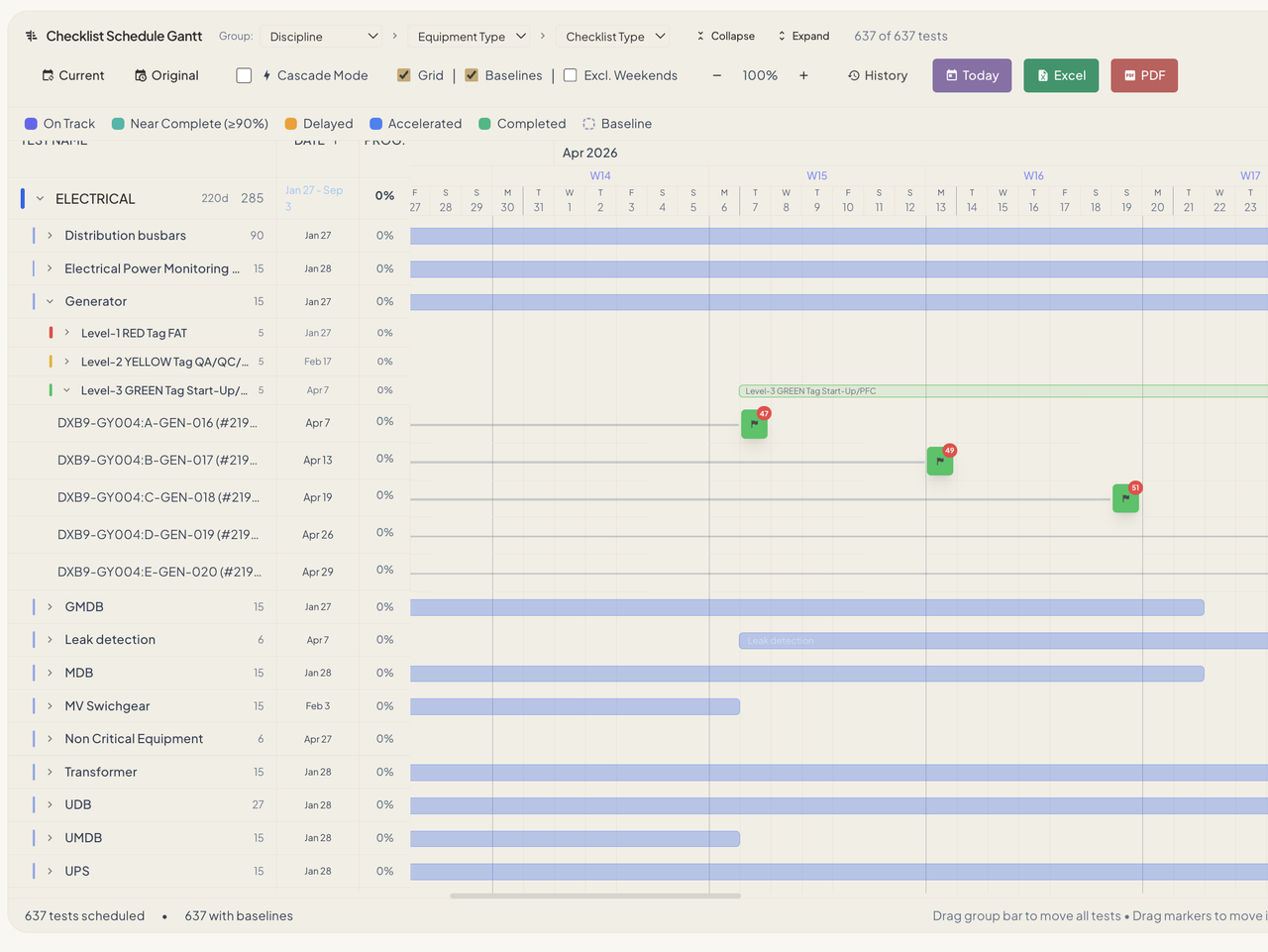Image resolution: width=1268 pixels, height=952 pixels.
Task: Expand the Distribution busbars row
Action: coord(50,236)
